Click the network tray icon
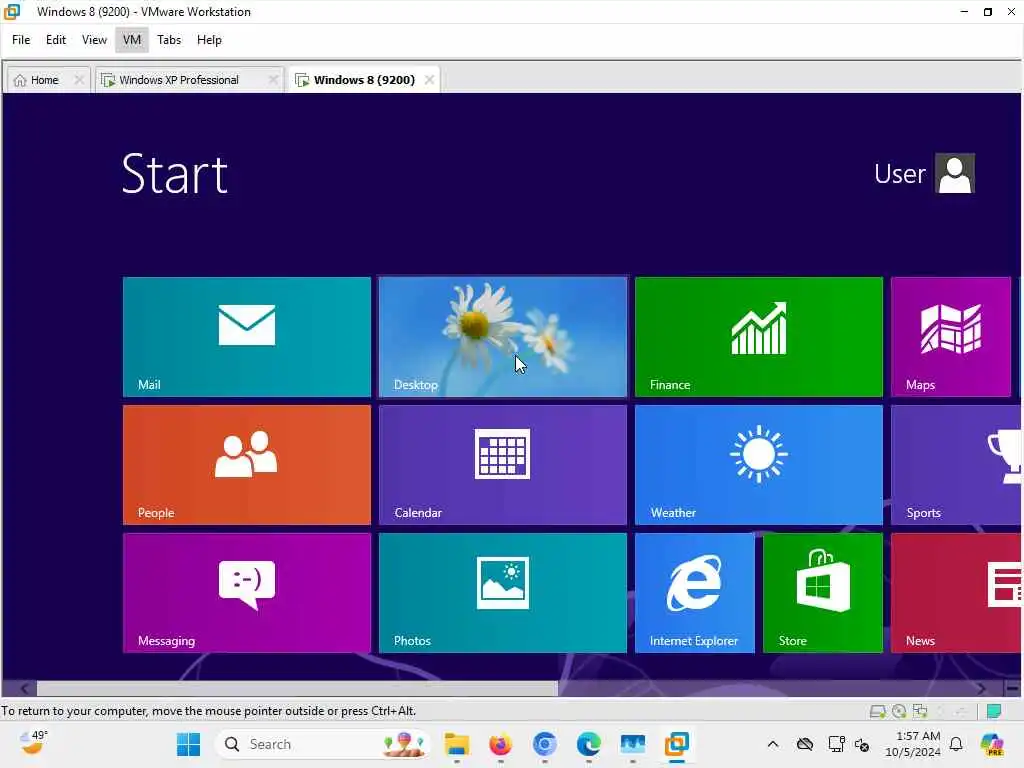This screenshot has height=768, width=1024. 836,744
